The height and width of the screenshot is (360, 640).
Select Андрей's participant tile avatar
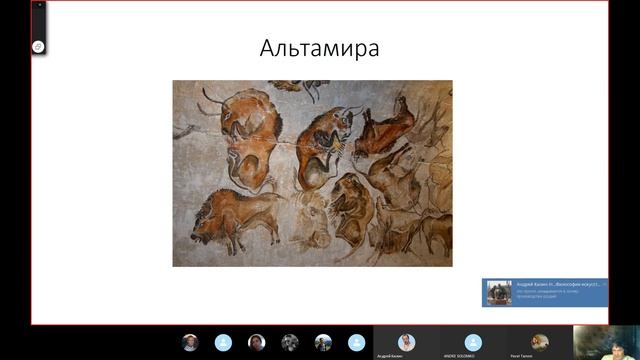pos(407,342)
